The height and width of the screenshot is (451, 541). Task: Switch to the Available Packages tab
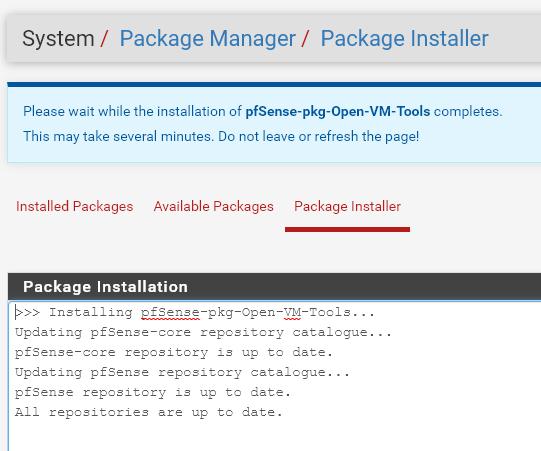214,206
